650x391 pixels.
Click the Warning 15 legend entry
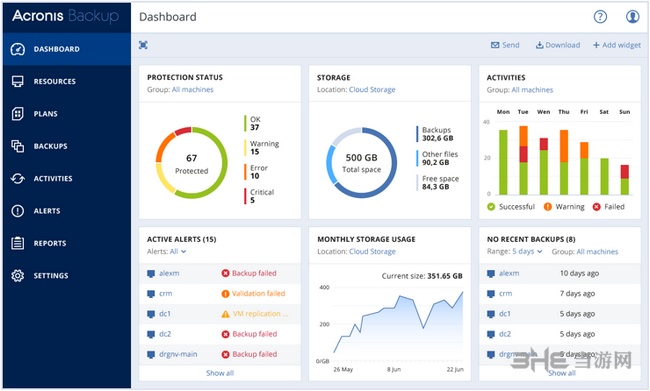262,148
